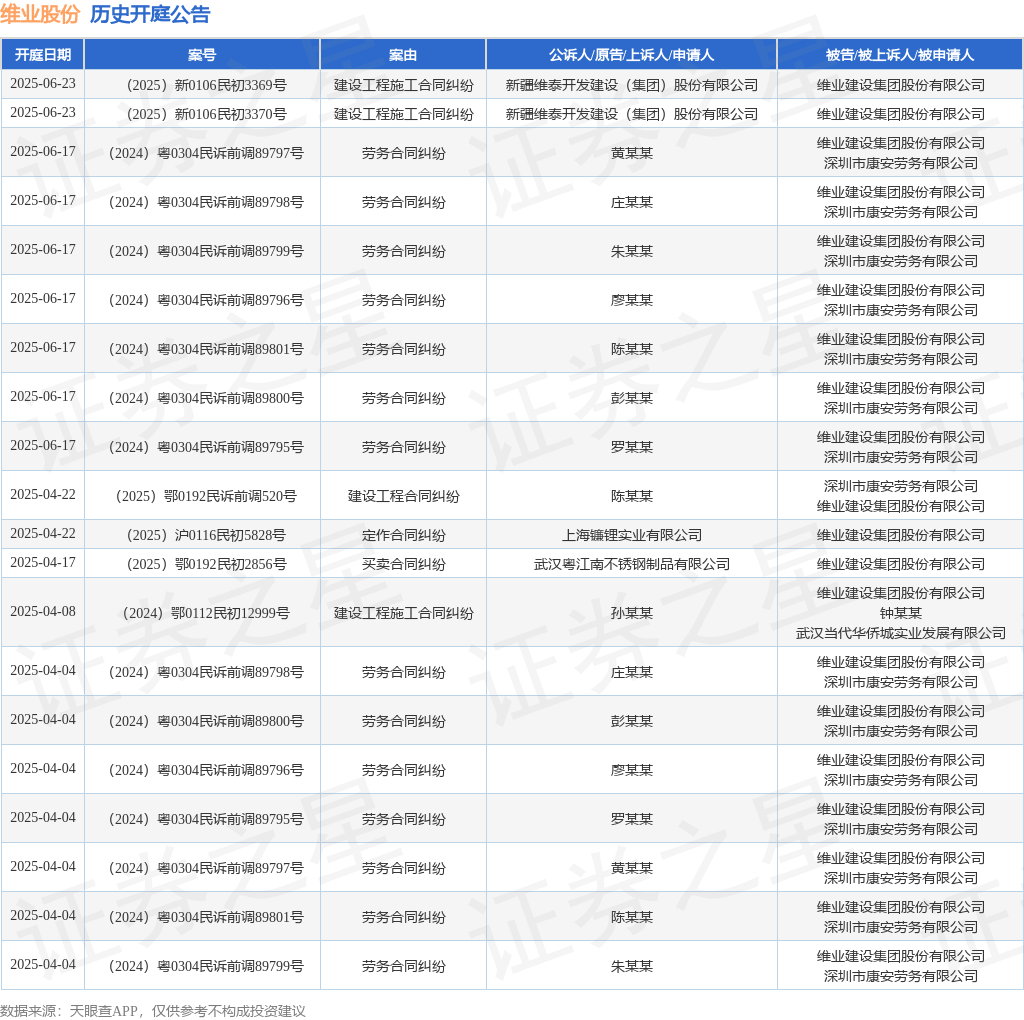
Task: Click the plaintiff in the 沪0116民初5828号 row
Action: (632, 535)
